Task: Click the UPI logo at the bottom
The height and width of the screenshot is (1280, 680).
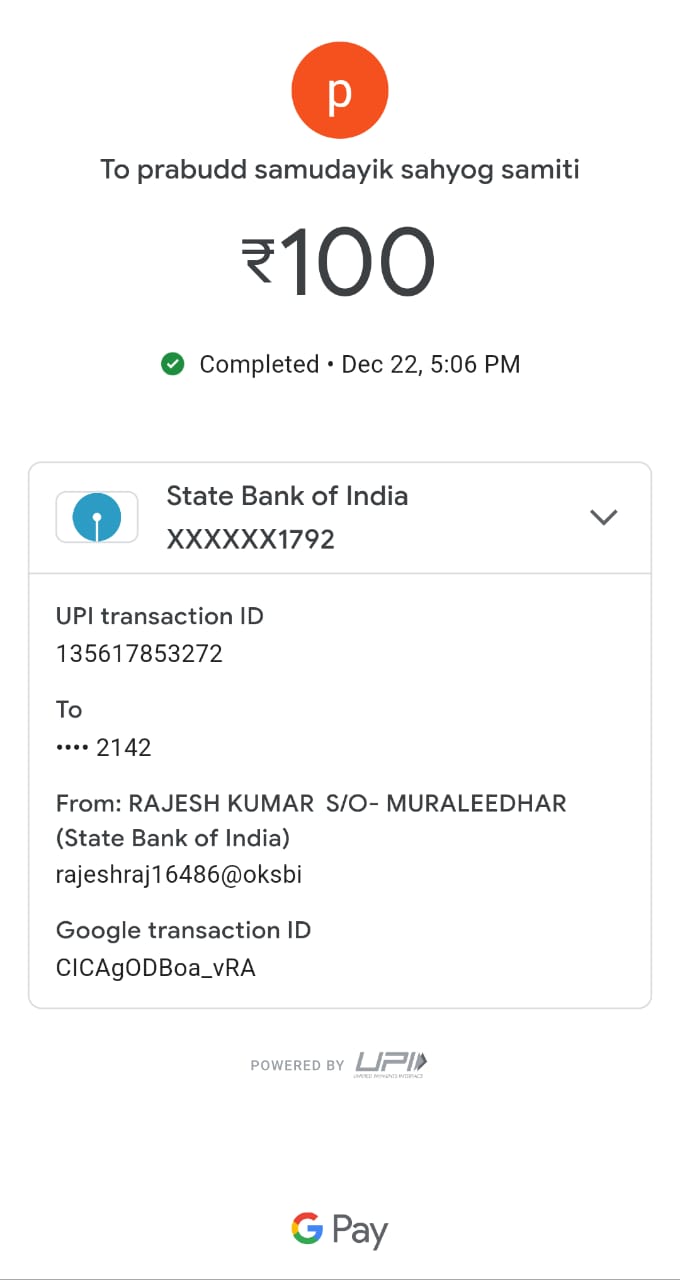Action: [390, 1064]
